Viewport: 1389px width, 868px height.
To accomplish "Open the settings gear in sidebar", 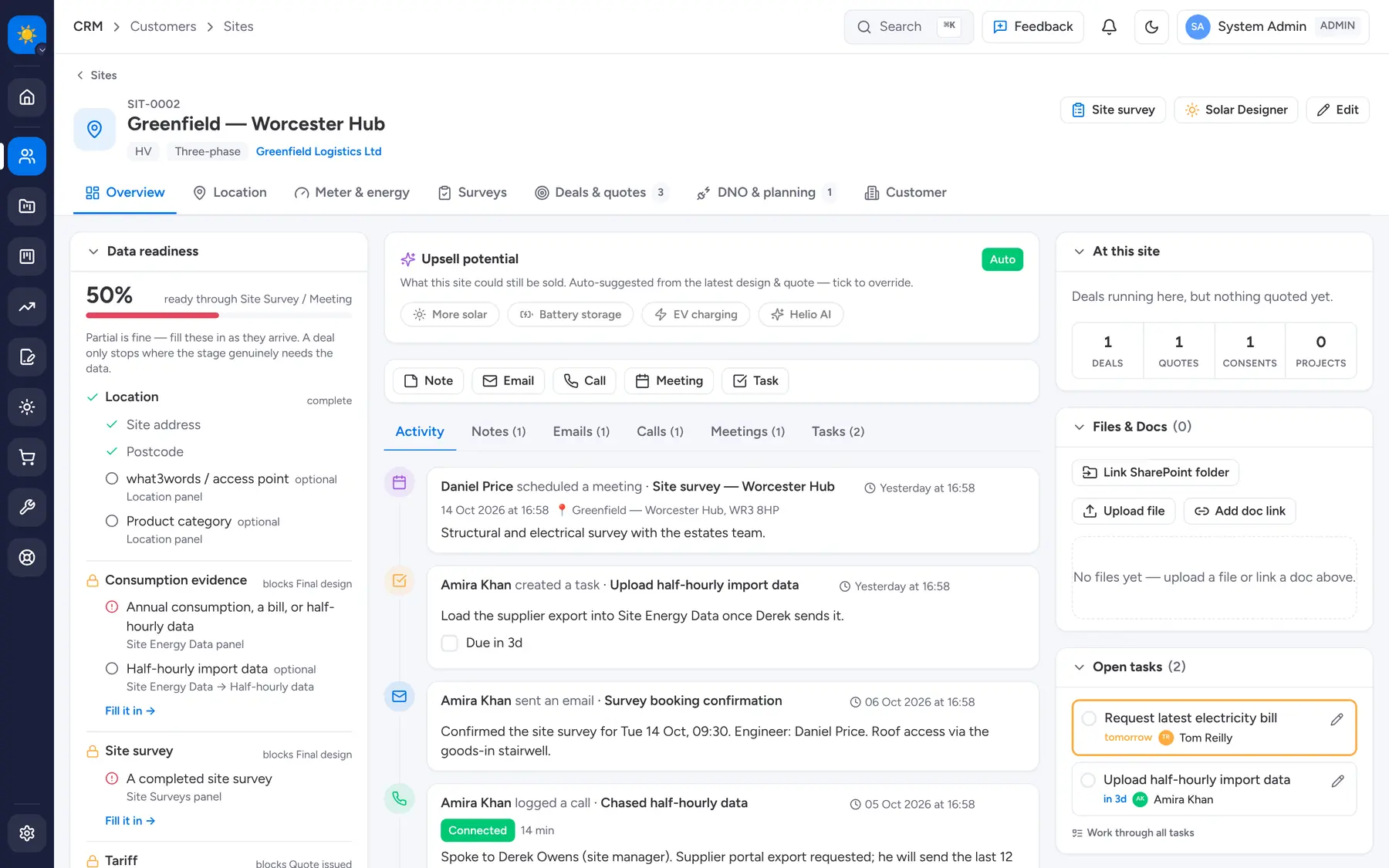I will coord(27,833).
